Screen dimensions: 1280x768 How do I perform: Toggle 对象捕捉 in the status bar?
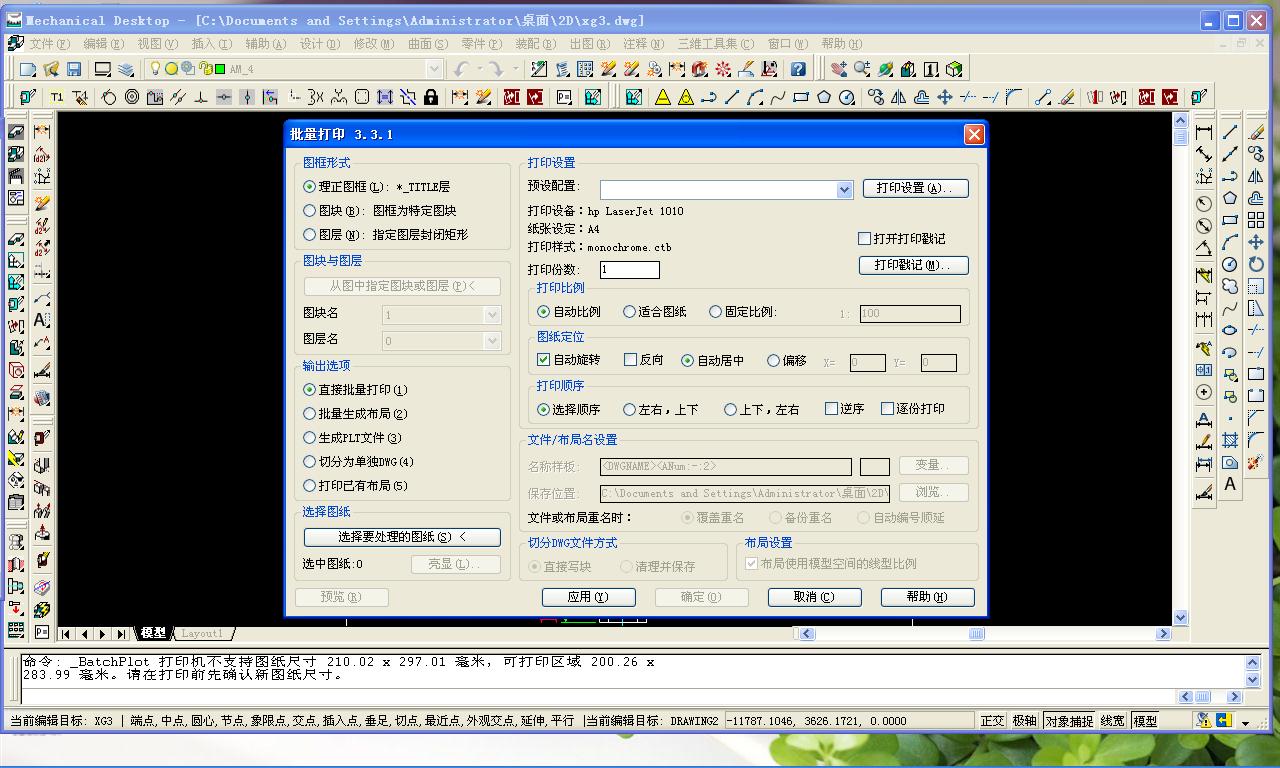tap(1069, 721)
